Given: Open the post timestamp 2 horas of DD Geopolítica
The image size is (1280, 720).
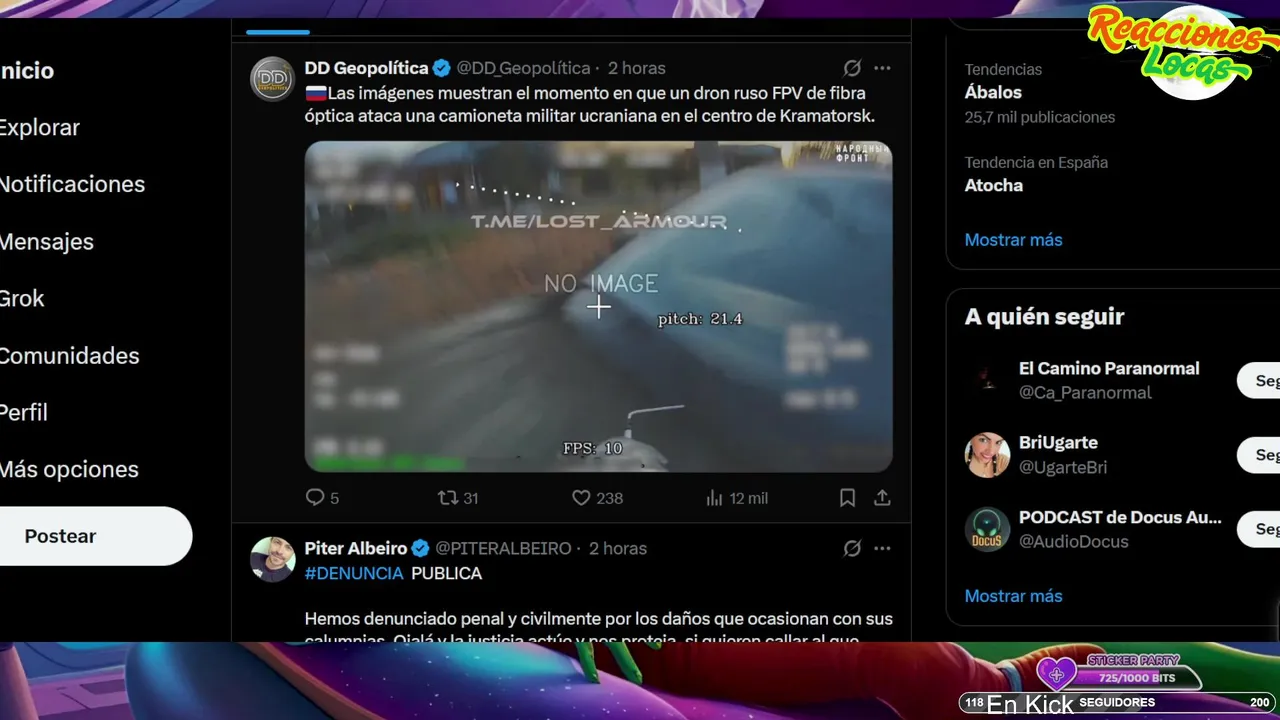Looking at the screenshot, I should pos(636,68).
